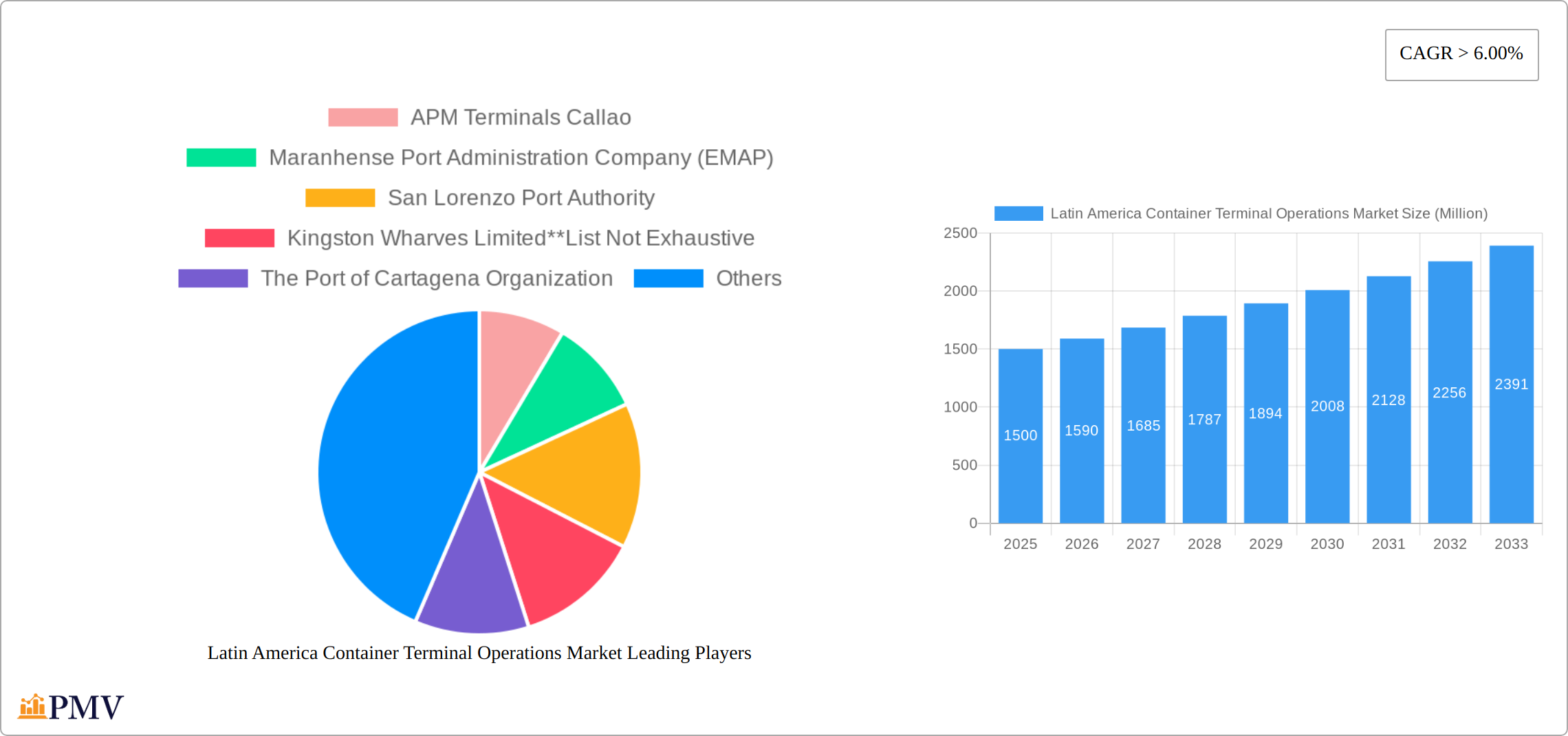Click the 2030 bar showing 2008

coord(1327,407)
